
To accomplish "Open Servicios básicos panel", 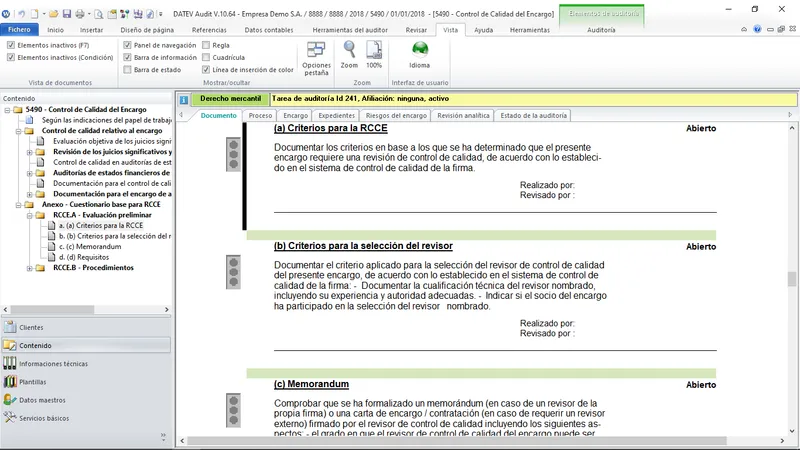I will point(86,418).
